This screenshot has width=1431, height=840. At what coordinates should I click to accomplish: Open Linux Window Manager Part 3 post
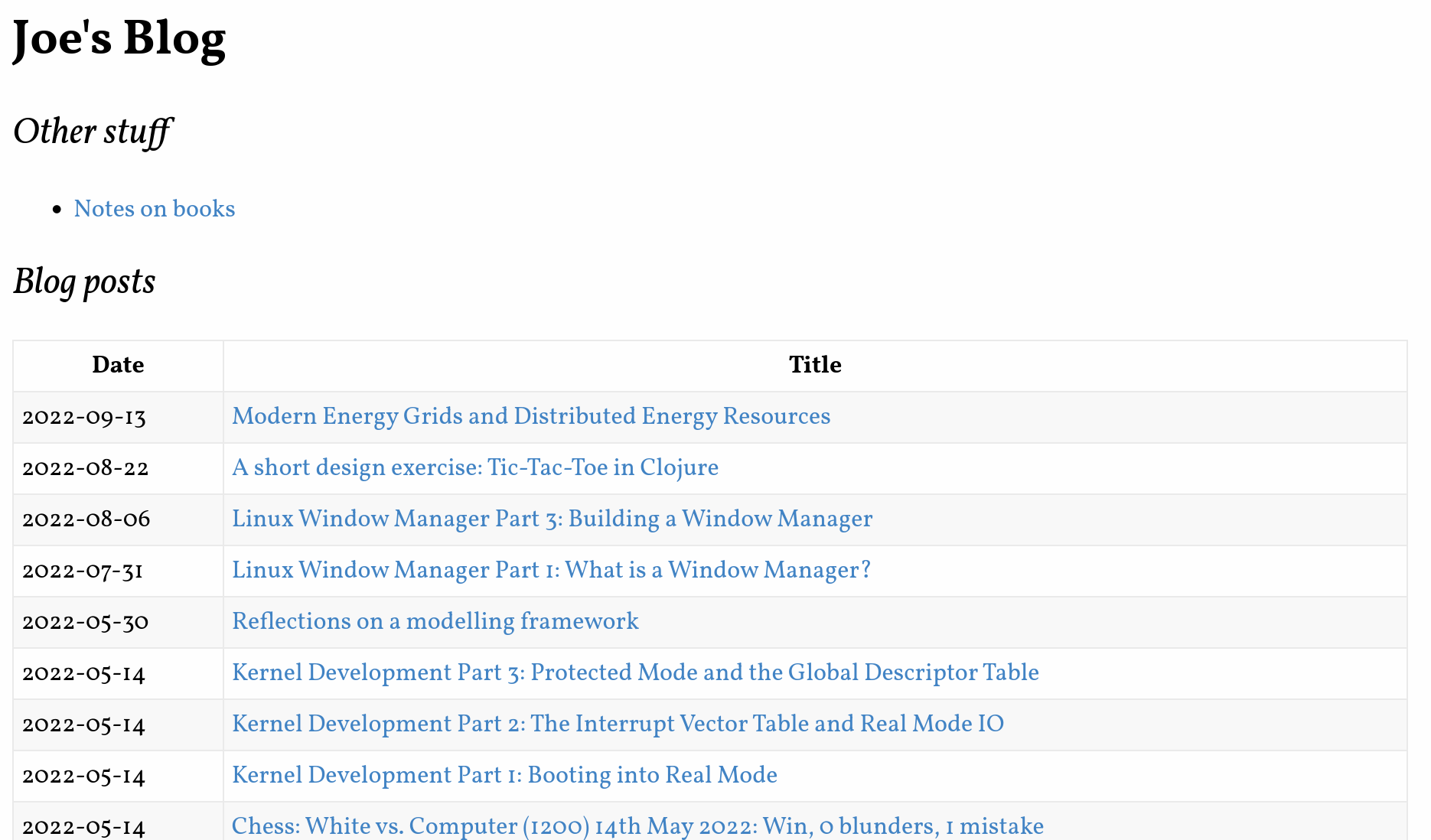pyautogui.click(x=552, y=519)
